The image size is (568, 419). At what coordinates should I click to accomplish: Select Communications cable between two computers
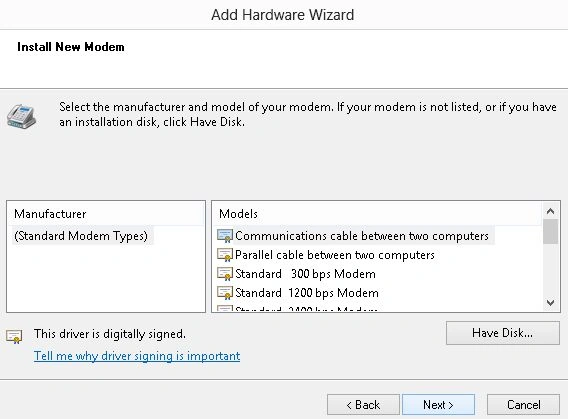362,236
